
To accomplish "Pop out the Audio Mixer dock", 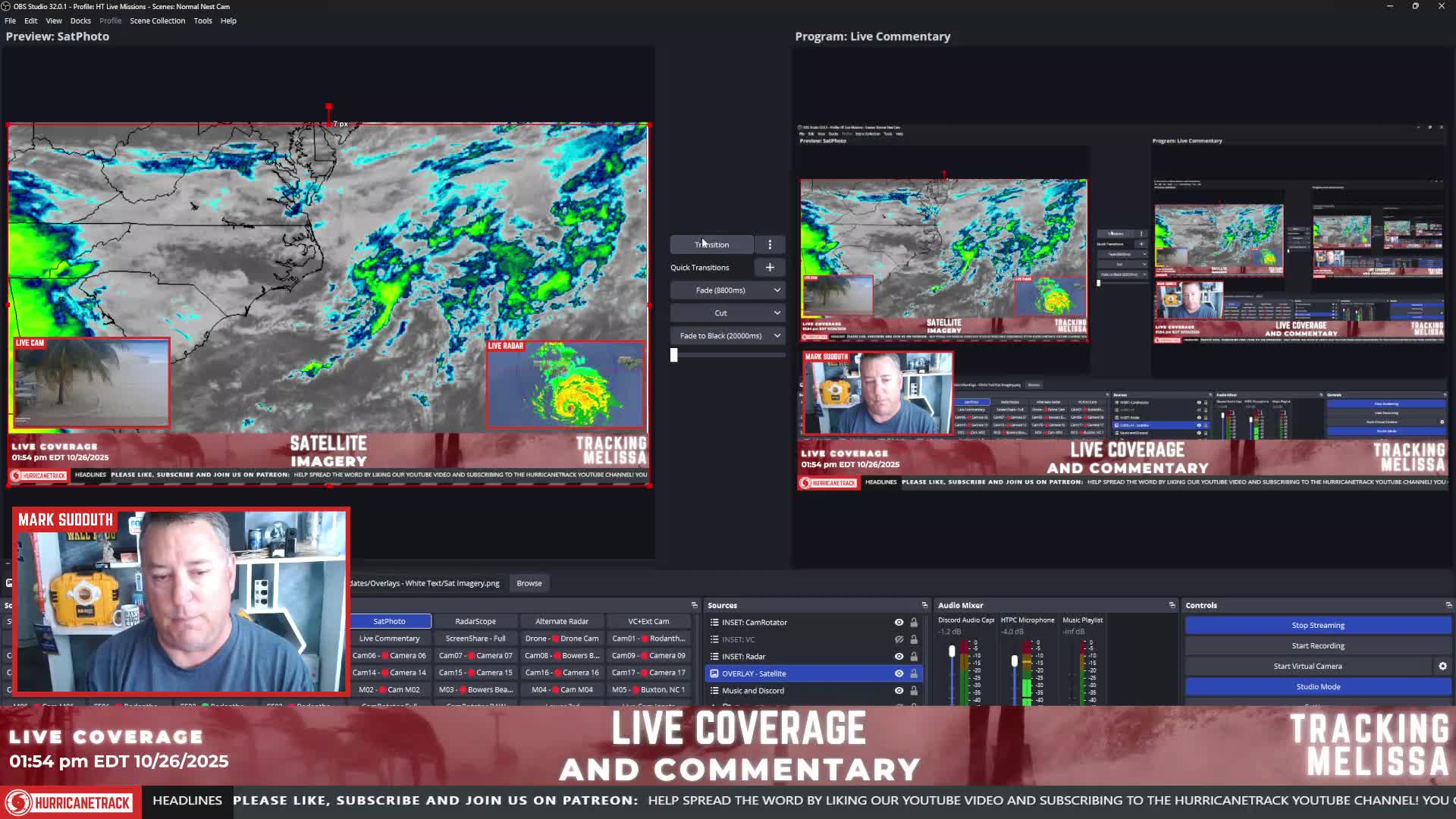I will (1172, 605).
